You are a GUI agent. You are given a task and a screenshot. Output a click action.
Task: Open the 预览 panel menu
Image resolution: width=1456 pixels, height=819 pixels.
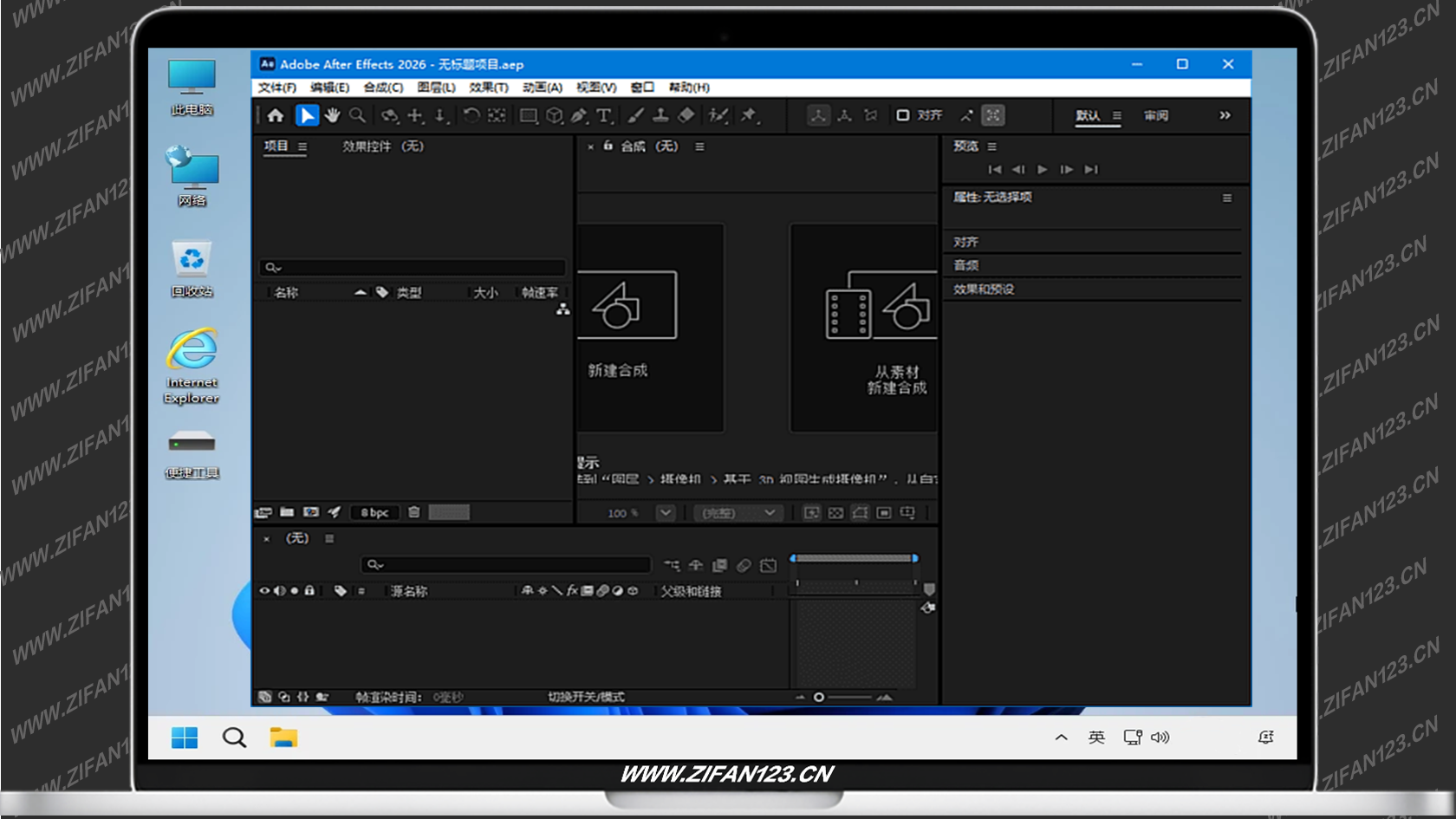pos(992,146)
